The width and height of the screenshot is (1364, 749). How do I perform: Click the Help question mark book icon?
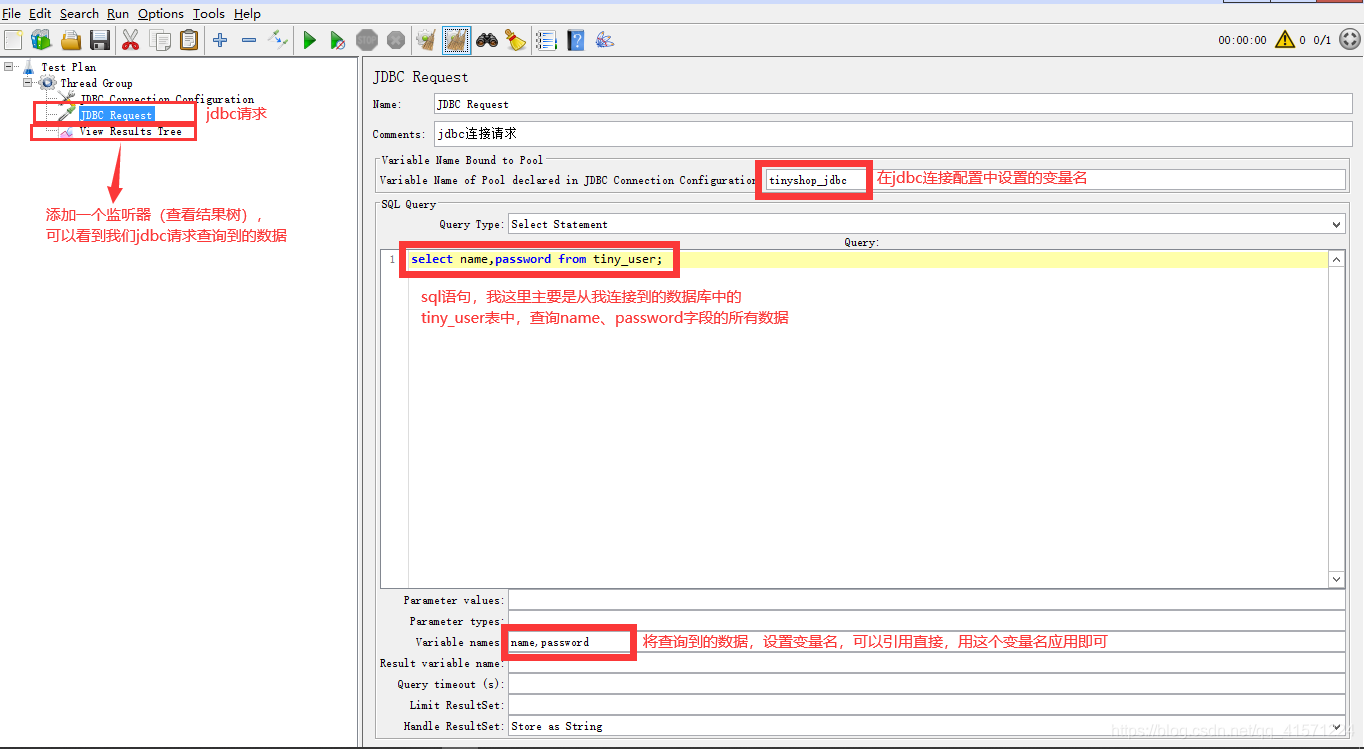coord(575,40)
